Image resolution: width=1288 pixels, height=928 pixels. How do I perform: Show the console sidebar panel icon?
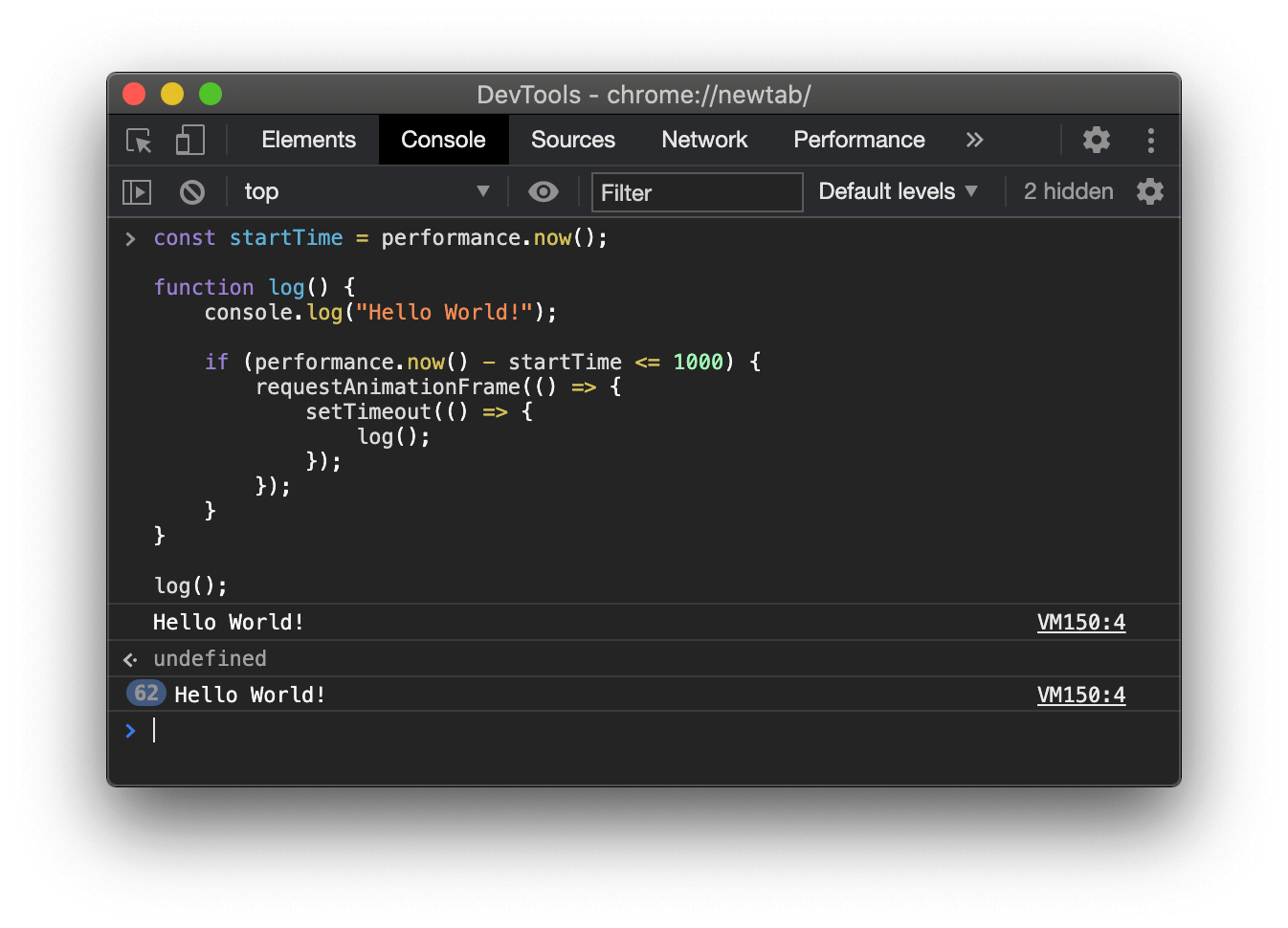click(137, 192)
